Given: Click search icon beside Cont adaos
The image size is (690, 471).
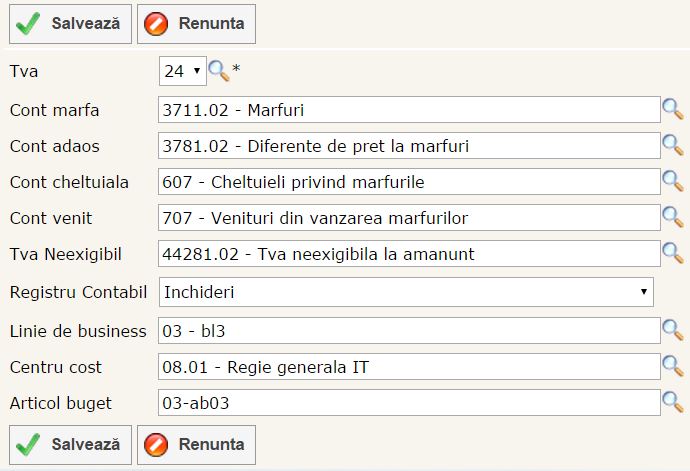Looking at the screenshot, I should [673, 144].
